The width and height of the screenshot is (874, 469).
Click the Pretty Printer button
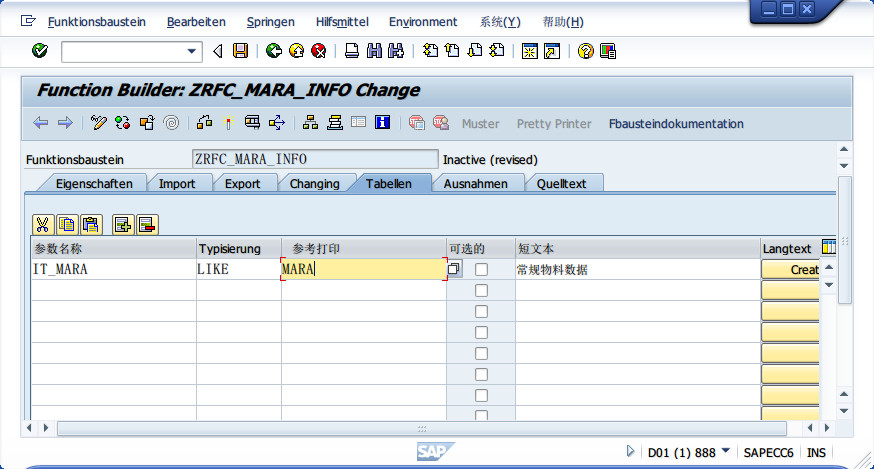pyautogui.click(x=553, y=124)
